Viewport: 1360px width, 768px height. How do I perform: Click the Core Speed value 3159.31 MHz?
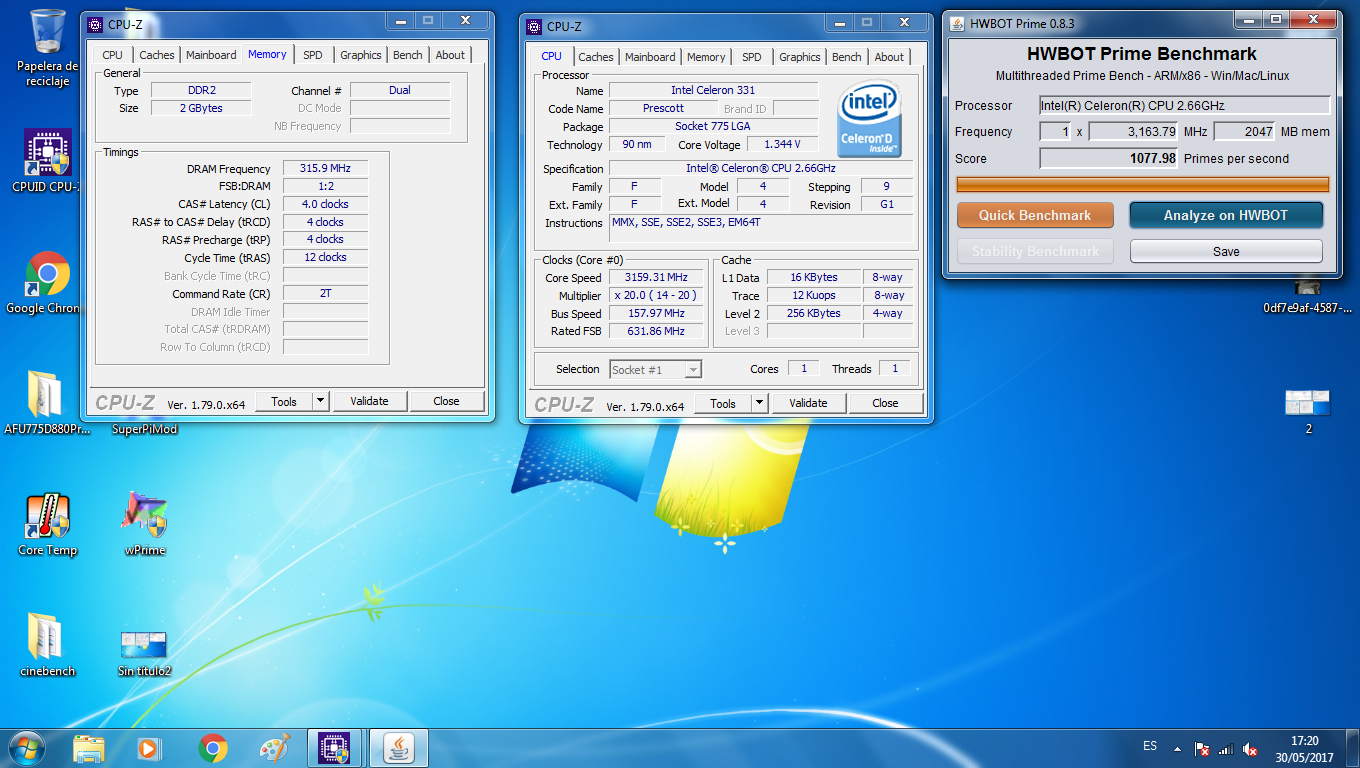click(x=656, y=277)
